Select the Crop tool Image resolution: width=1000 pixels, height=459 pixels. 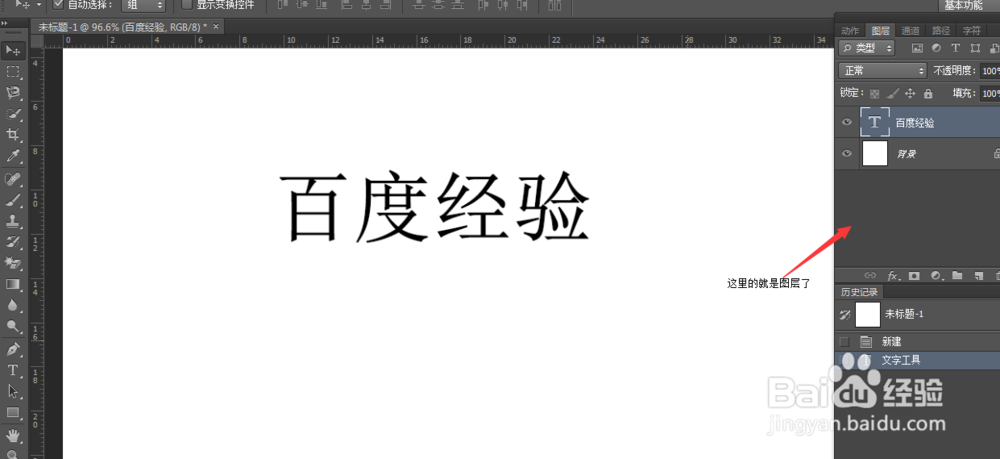(13, 135)
